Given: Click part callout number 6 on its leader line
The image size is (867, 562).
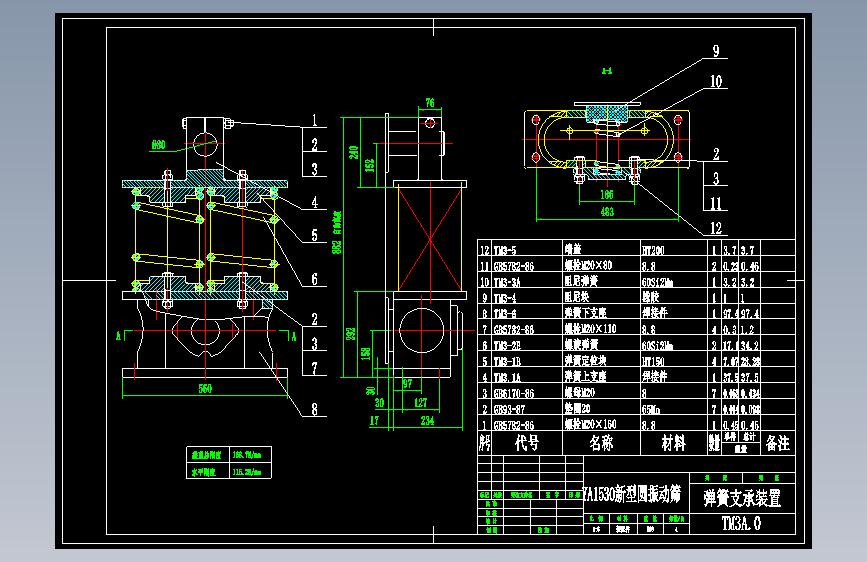Looking at the screenshot, I should (315, 279).
